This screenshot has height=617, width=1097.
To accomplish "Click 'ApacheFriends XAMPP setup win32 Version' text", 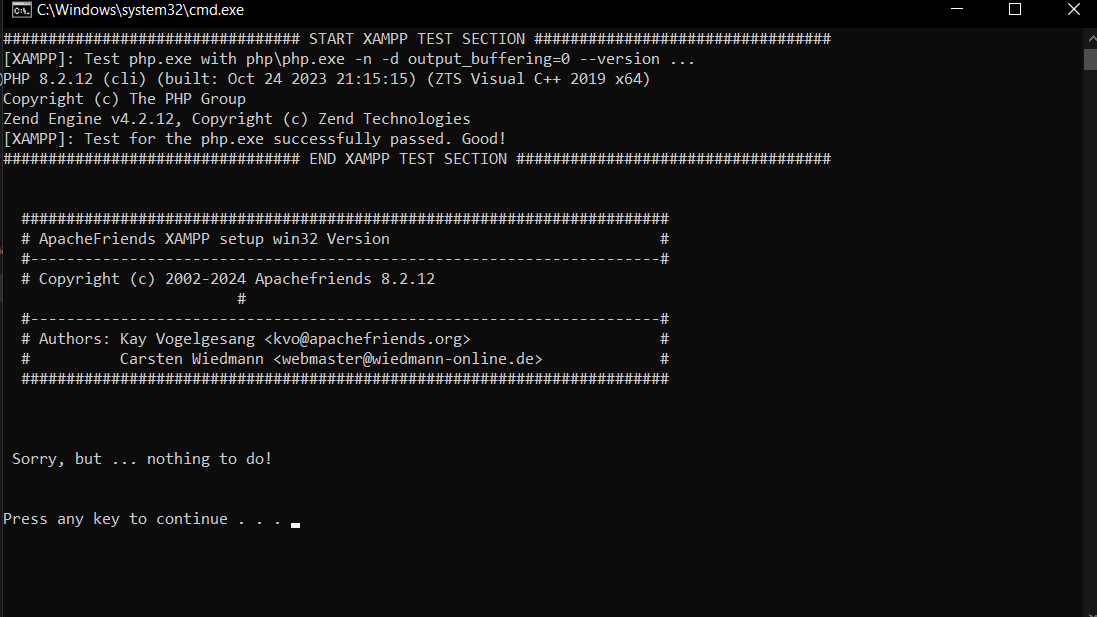I will 214,239.
